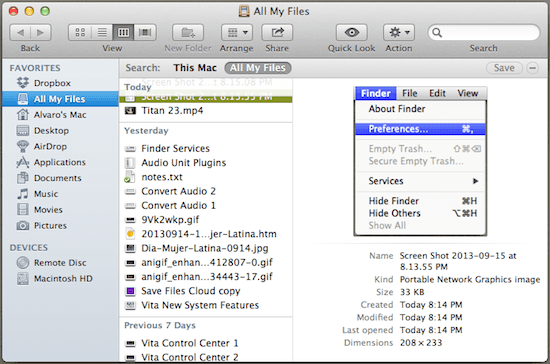550x364 pixels.
Task: Open Dropbox in Favorites sidebar
Action: click(x=52, y=83)
